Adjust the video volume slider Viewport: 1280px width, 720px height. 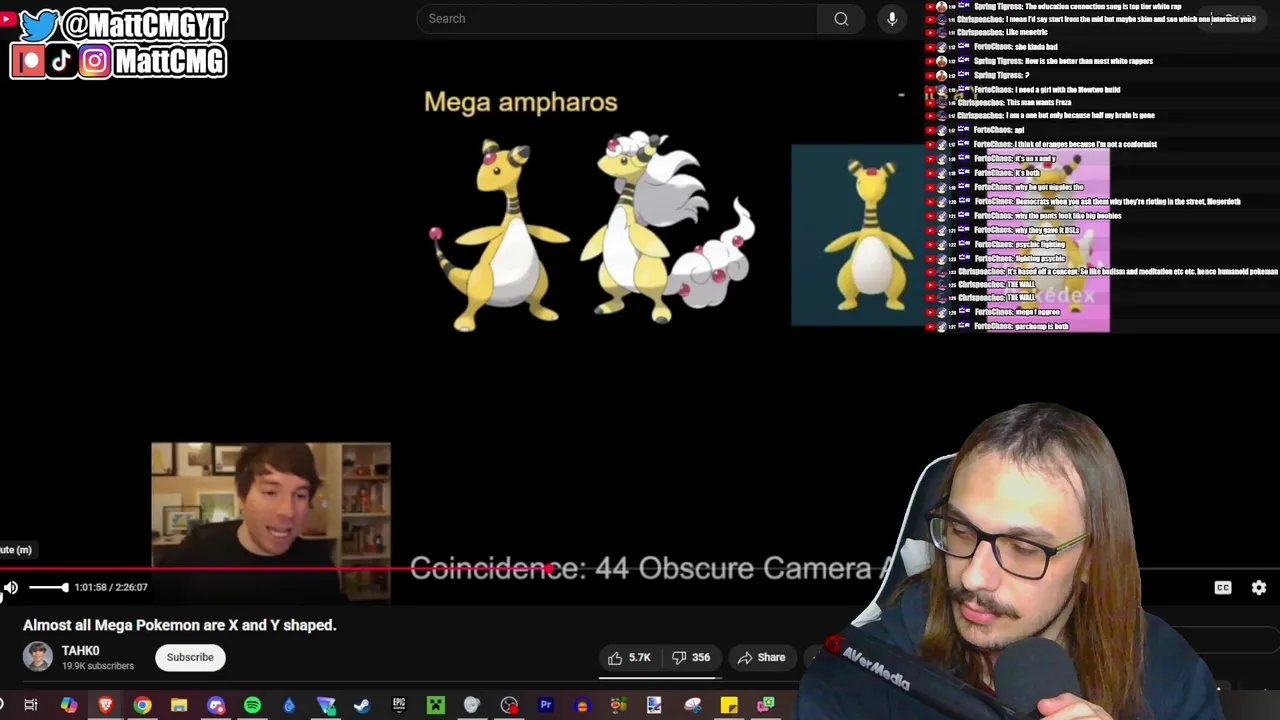[x=47, y=588]
